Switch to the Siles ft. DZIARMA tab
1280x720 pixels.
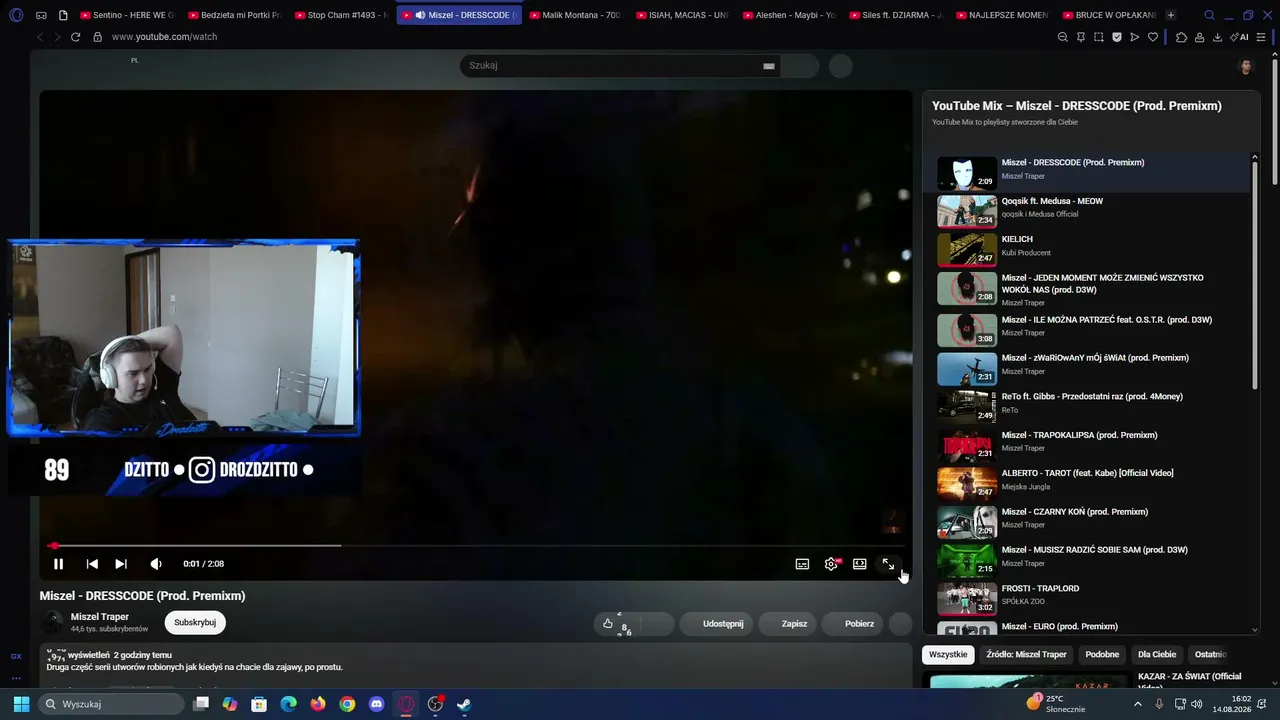pyautogui.click(x=896, y=15)
